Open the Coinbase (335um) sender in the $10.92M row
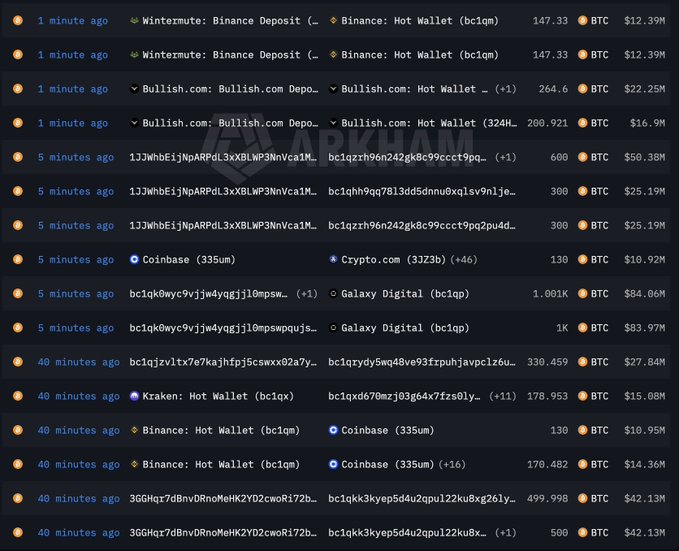This screenshot has height=551, width=679. tap(189, 259)
